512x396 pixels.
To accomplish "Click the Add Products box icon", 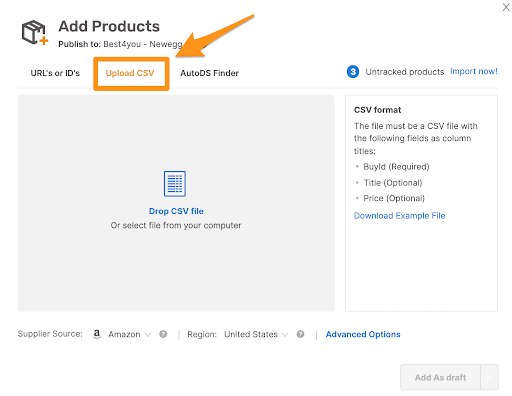I will [x=35, y=32].
